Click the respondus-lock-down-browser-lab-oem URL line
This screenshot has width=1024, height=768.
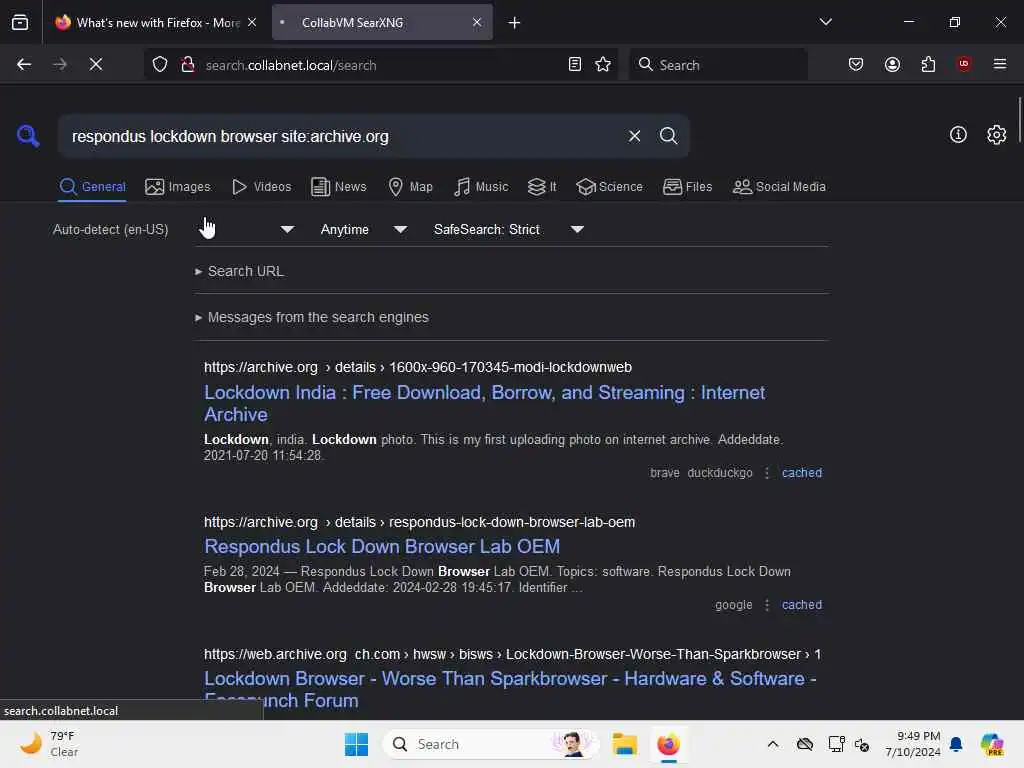coord(419,522)
